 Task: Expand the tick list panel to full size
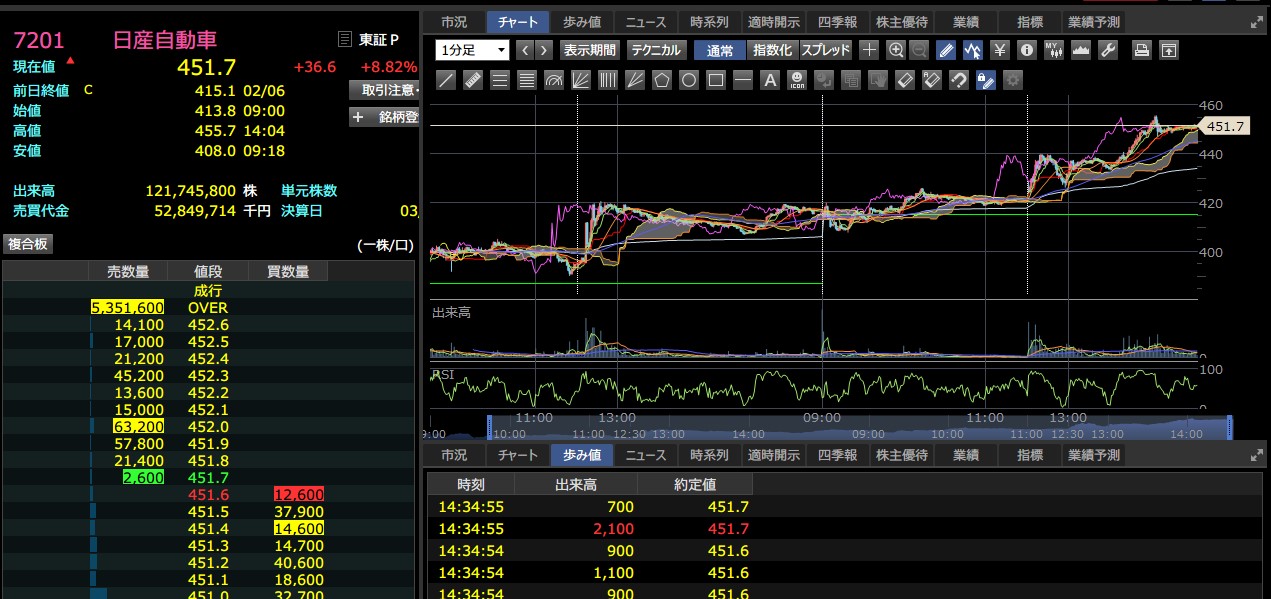coord(1257,455)
